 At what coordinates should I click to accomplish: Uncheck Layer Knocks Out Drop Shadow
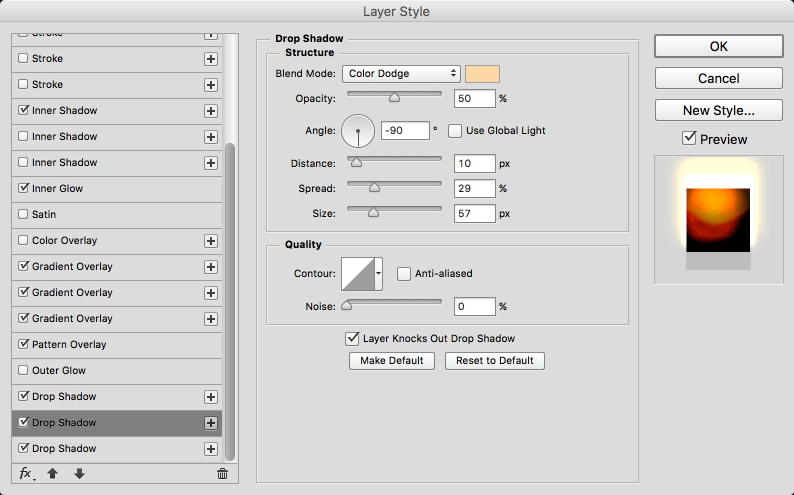pos(351,339)
